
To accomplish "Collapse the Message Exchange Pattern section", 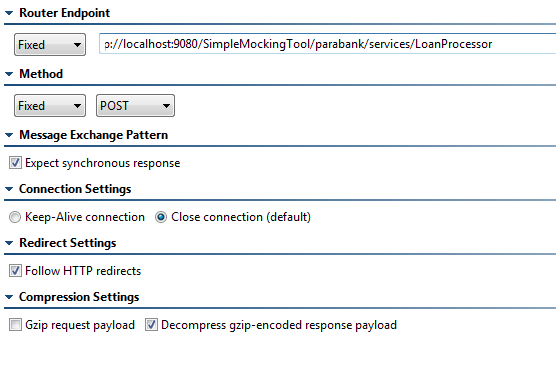I will pos(9,135).
